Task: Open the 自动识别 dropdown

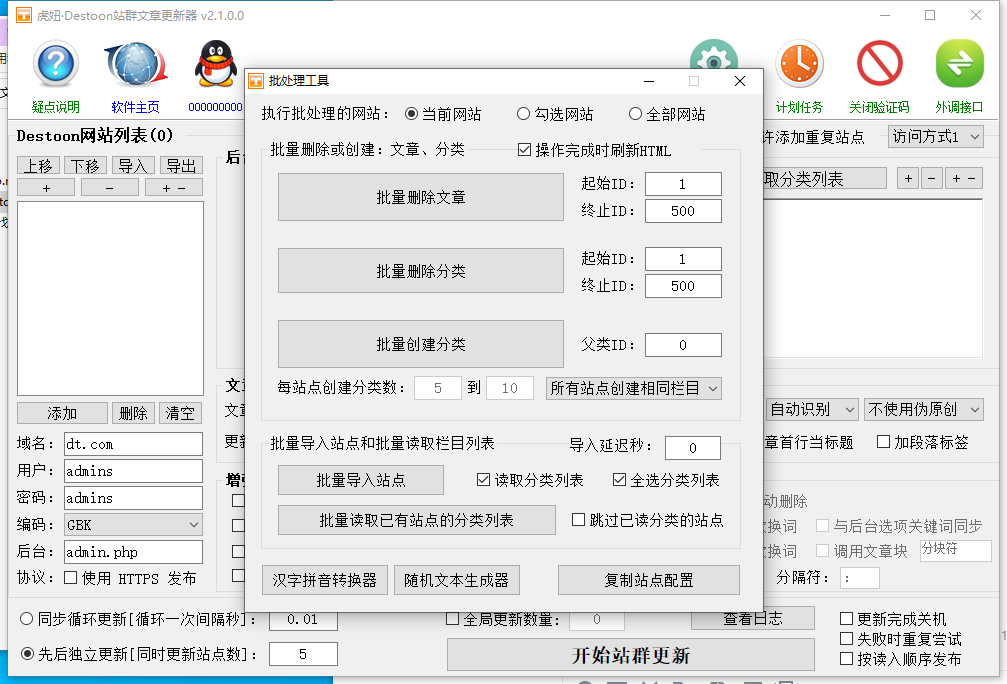Action: (812, 409)
